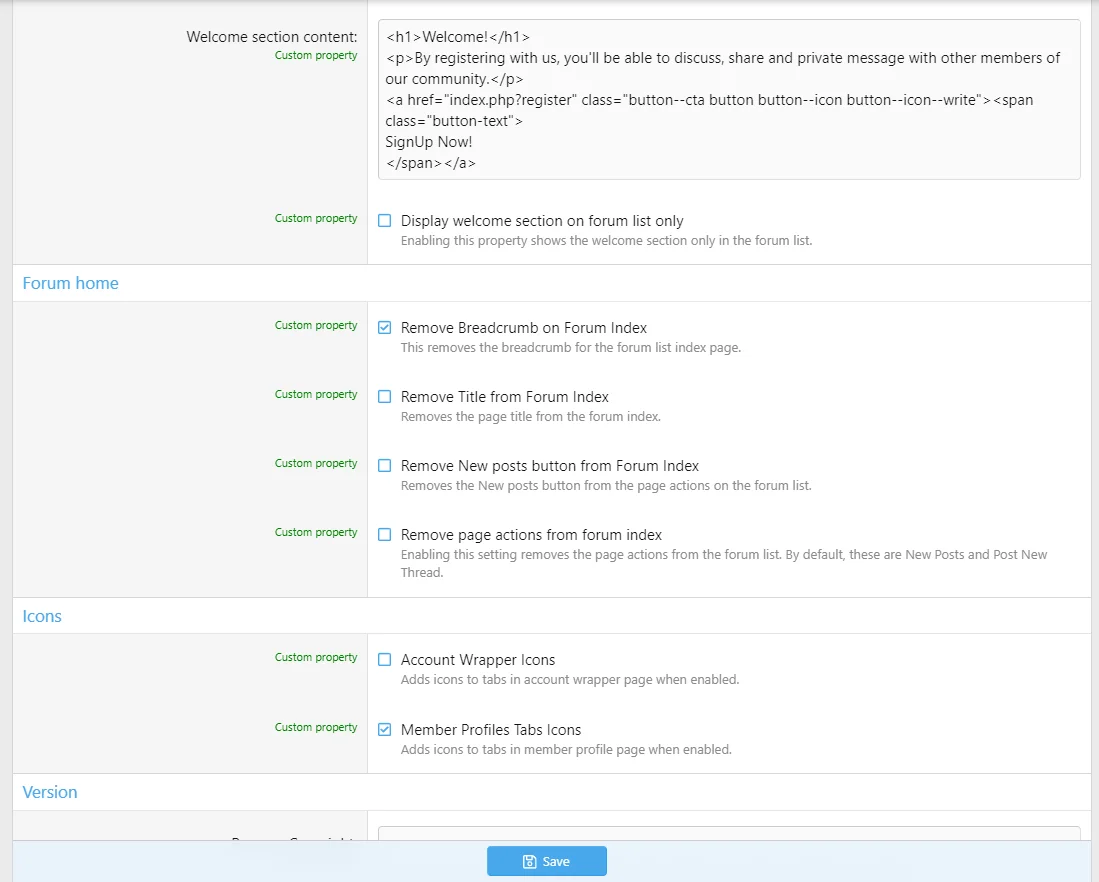The width and height of the screenshot is (1099, 882).
Task: Check Remove page actions from forum index
Action: pos(385,535)
